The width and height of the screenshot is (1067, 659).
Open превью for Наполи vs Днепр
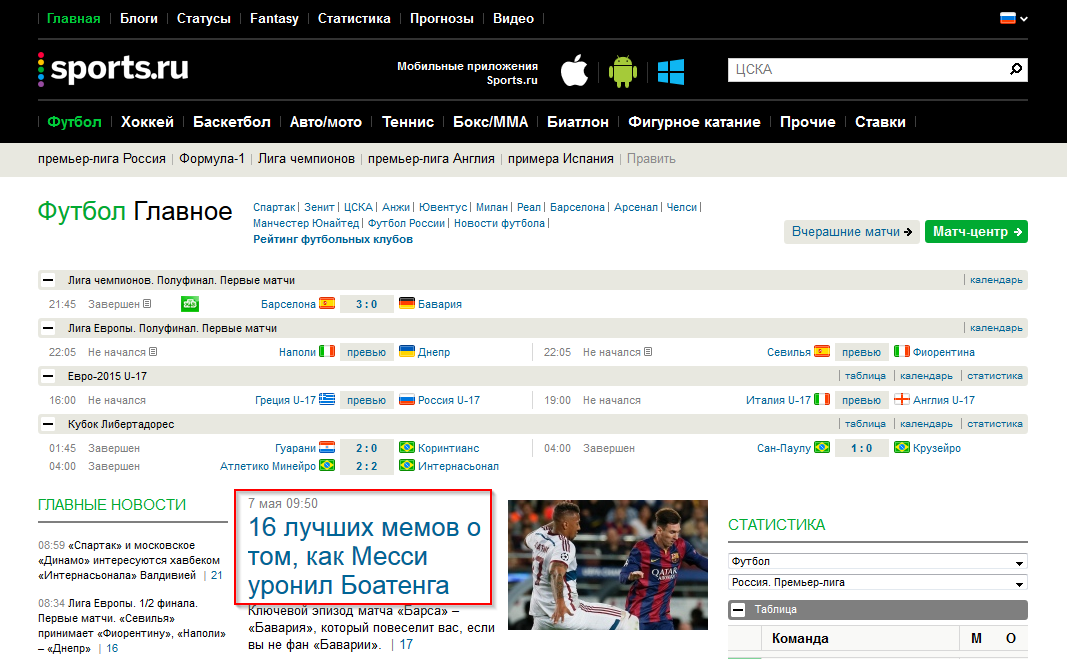[367, 352]
